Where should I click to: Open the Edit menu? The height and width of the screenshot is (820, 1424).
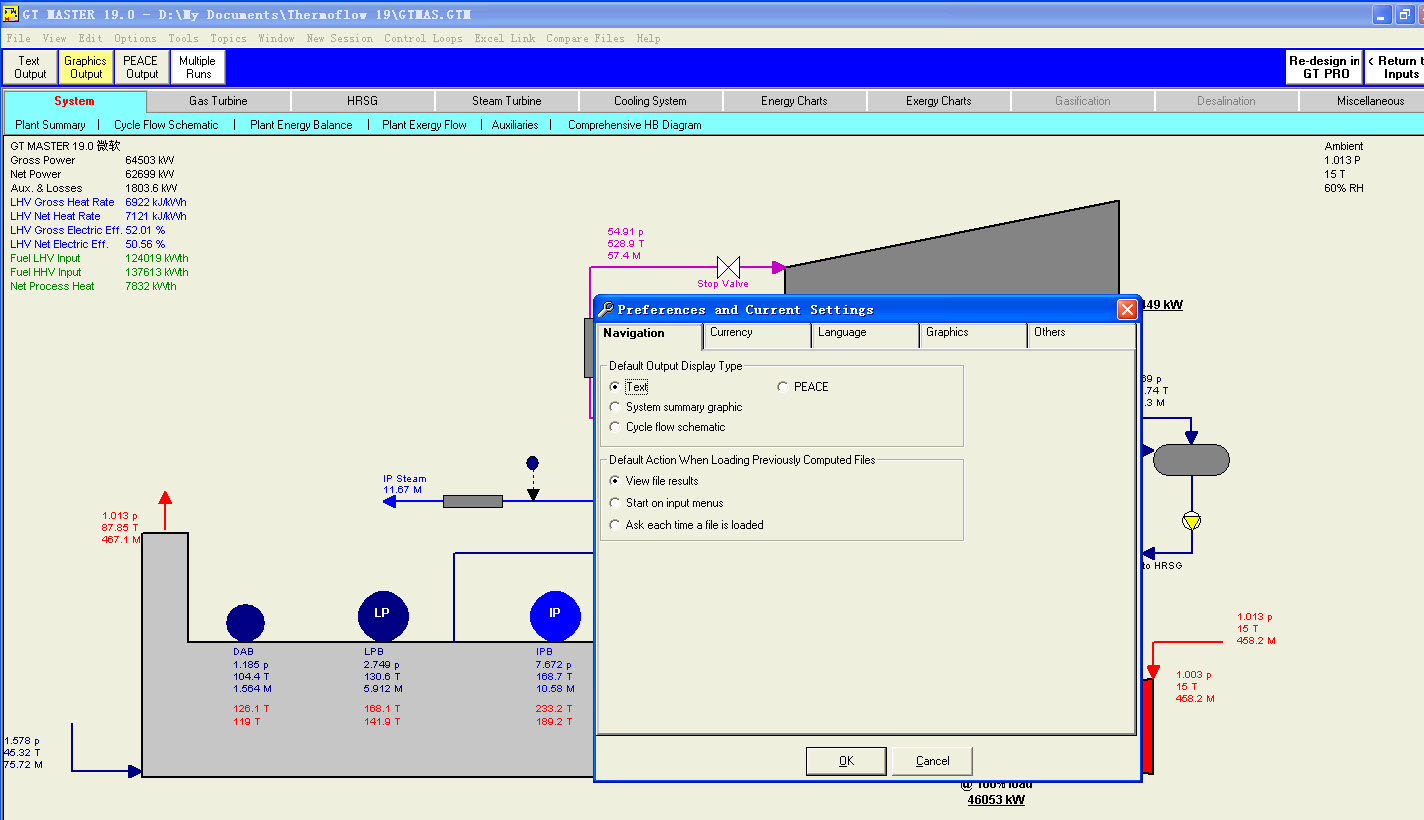(90, 38)
